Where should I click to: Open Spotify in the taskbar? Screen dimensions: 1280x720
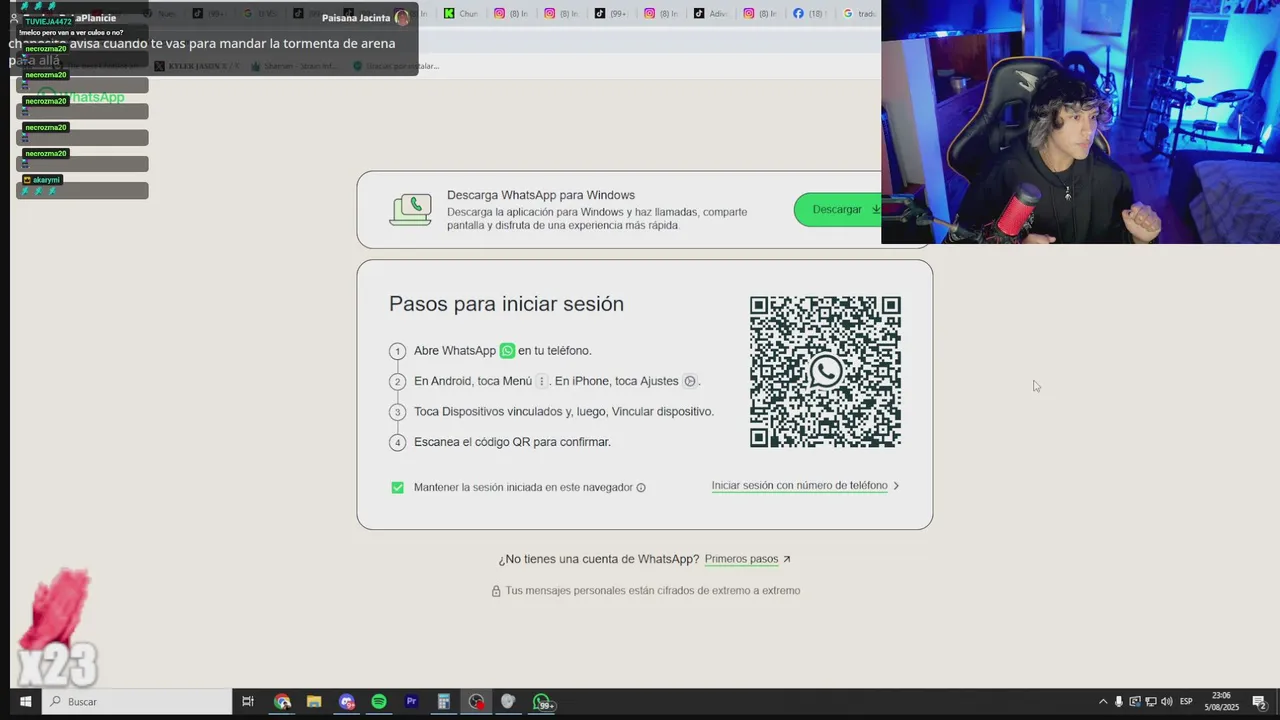pyautogui.click(x=379, y=702)
